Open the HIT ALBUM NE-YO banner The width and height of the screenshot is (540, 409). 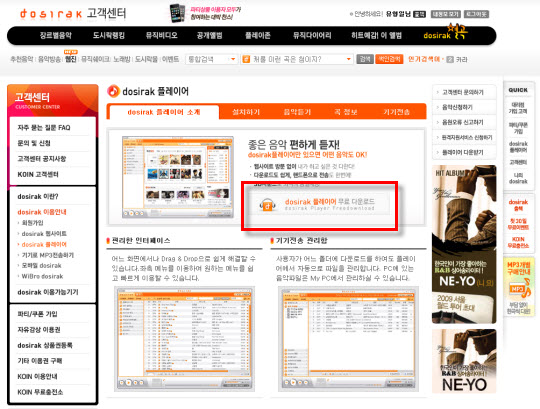click(464, 244)
